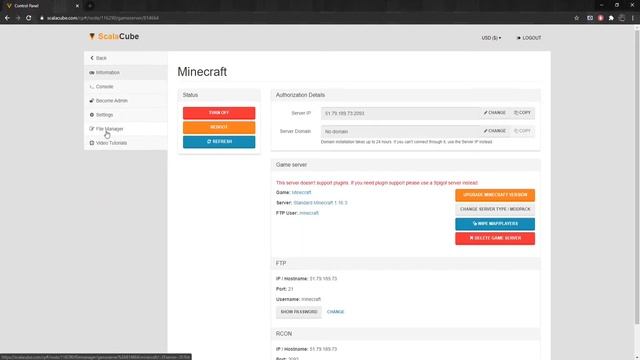Open the Information sidebar item
This screenshot has width=640, height=360.
(126, 72)
